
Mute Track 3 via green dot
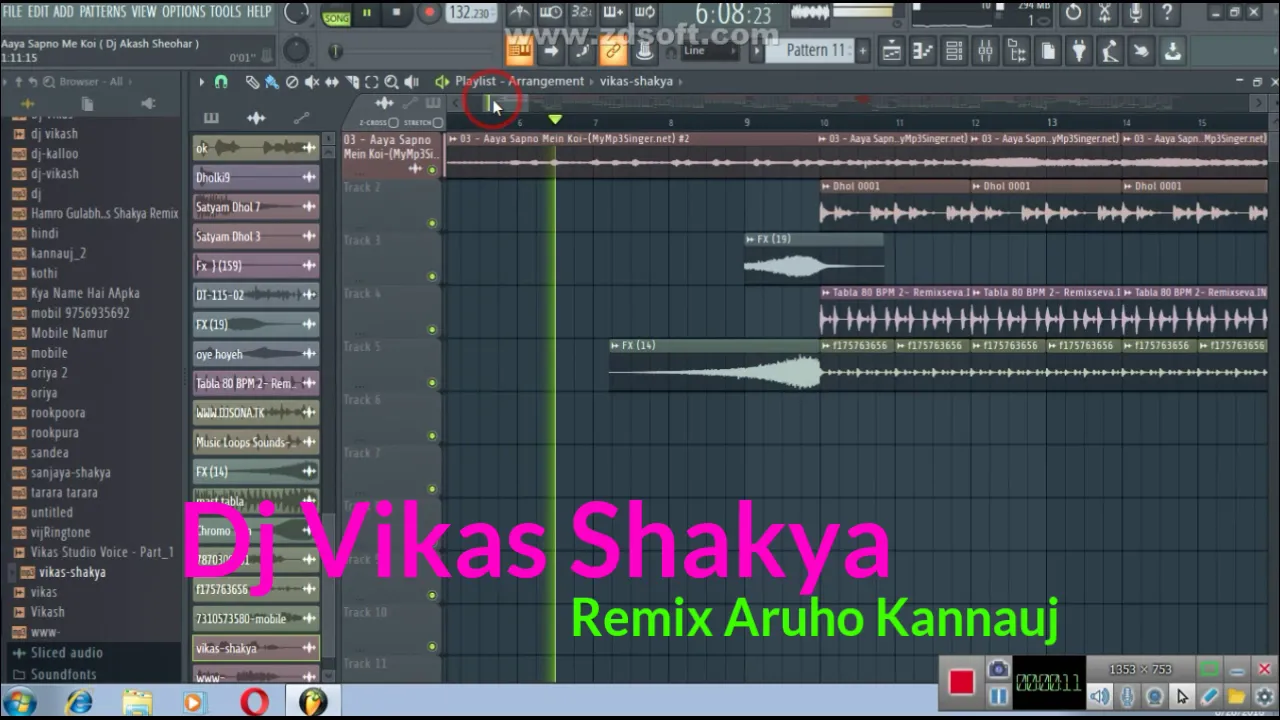click(x=432, y=276)
